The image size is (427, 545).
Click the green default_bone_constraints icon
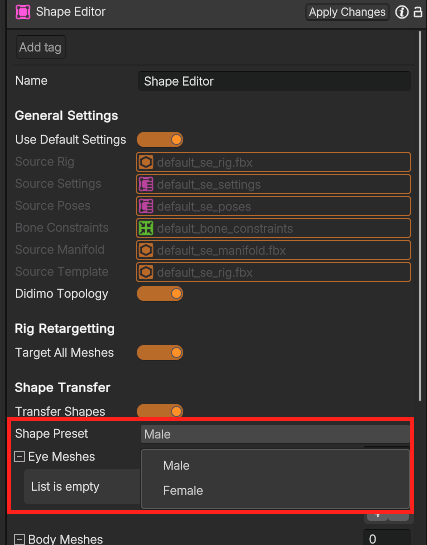[146, 228]
